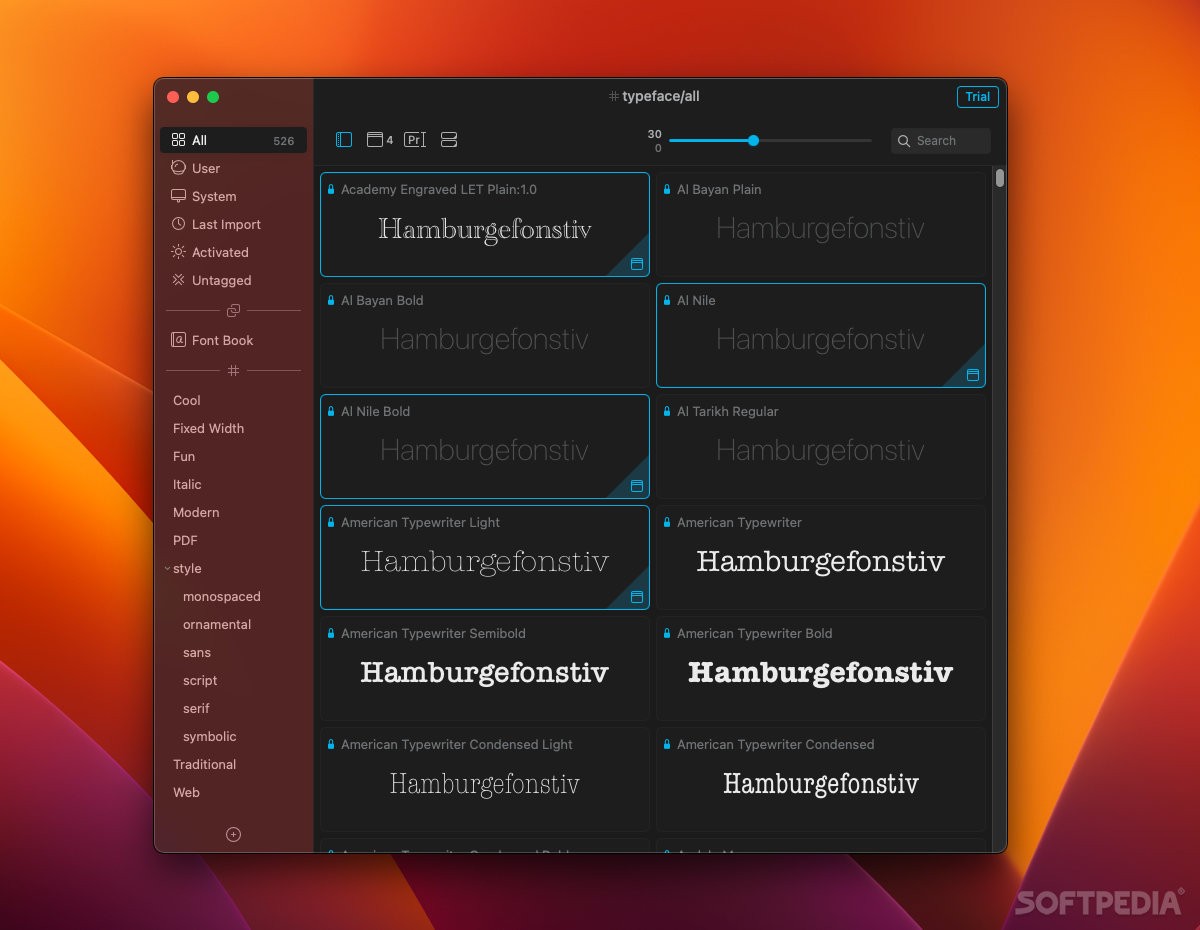
Task: Select the ornamental style tag
Action: pyautogui.click(x=217, y=624)
